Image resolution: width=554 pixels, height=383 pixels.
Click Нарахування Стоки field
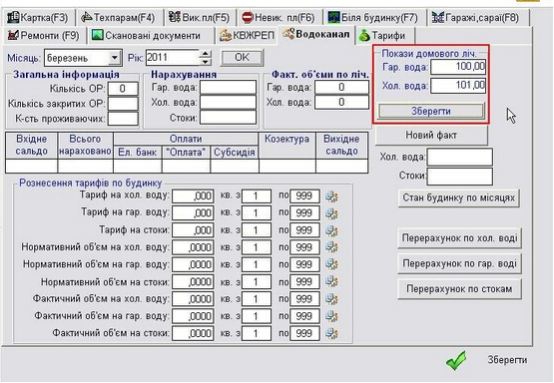tap(228, 118)
